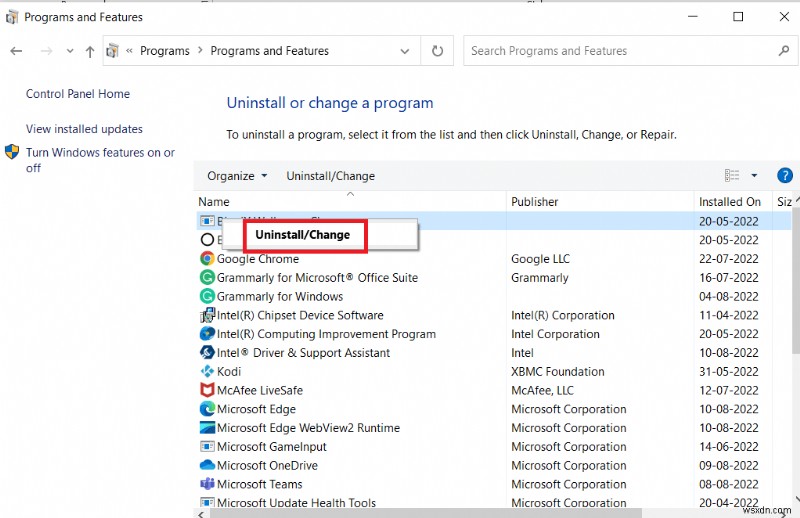
Task: Click the Microsoft Edge program icon
Action: 207,409
